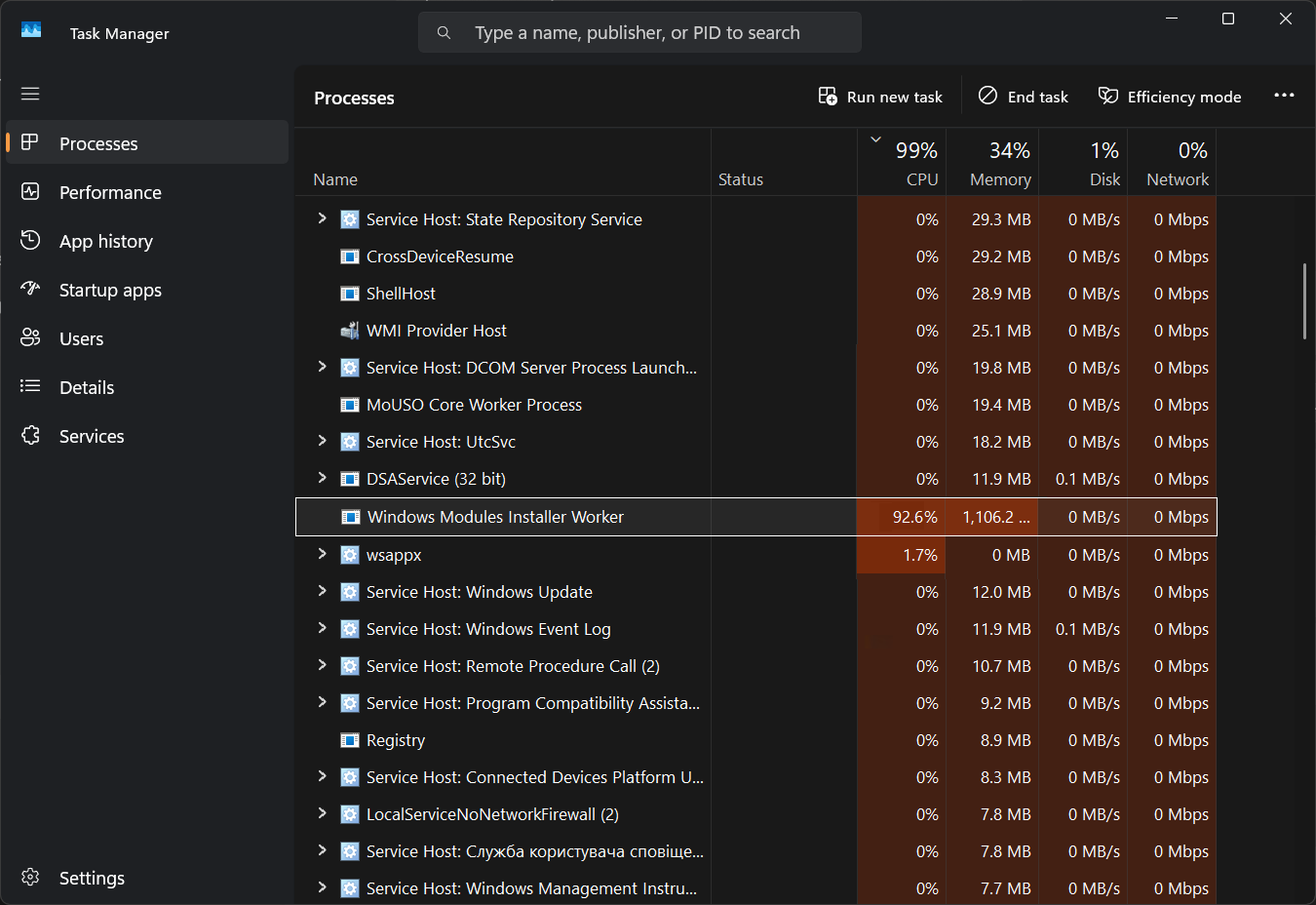Expand DSAService (32 bit) process
The image size is (1316, 905).
(x=322, y=478)
